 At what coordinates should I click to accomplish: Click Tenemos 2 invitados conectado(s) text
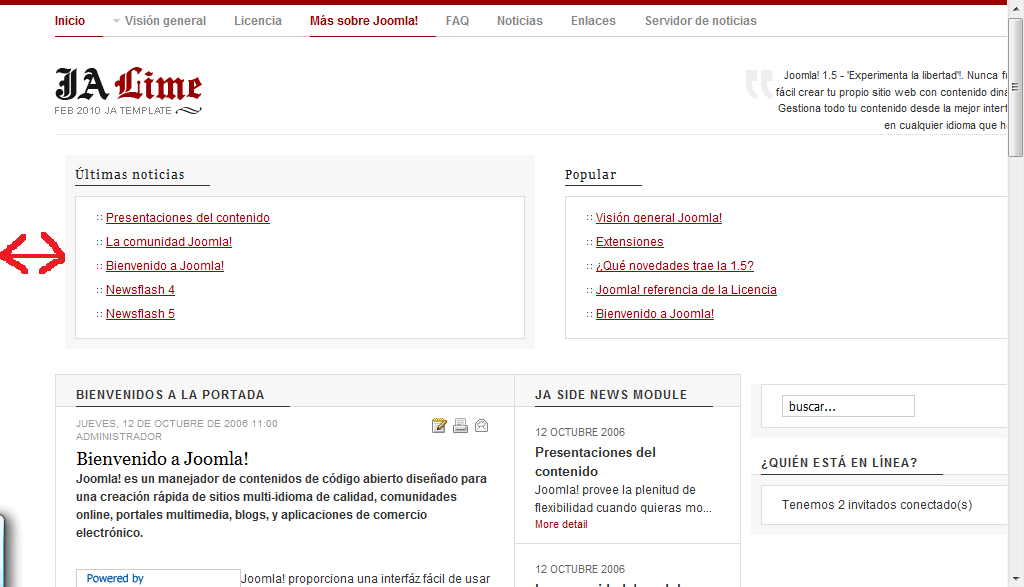(876, 505)
